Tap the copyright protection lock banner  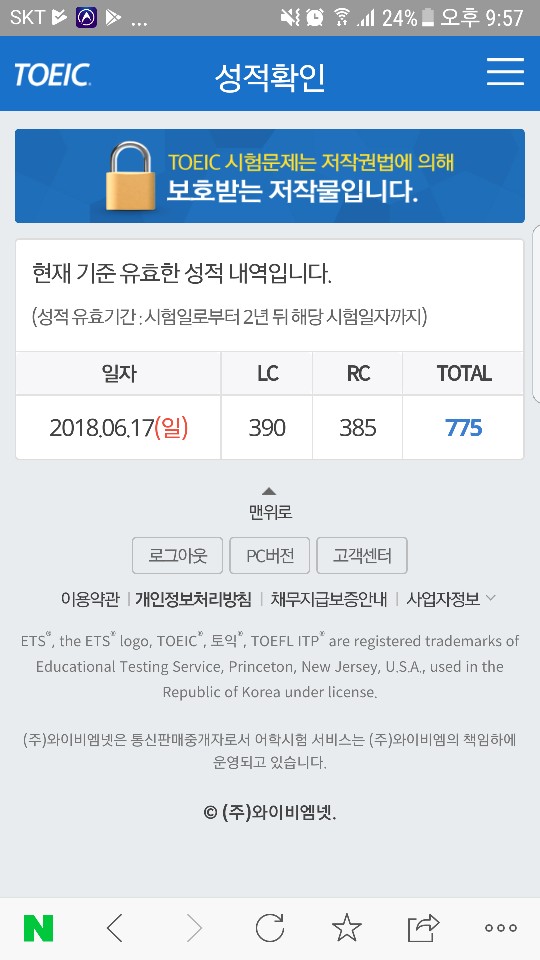(x=270, y=176)
